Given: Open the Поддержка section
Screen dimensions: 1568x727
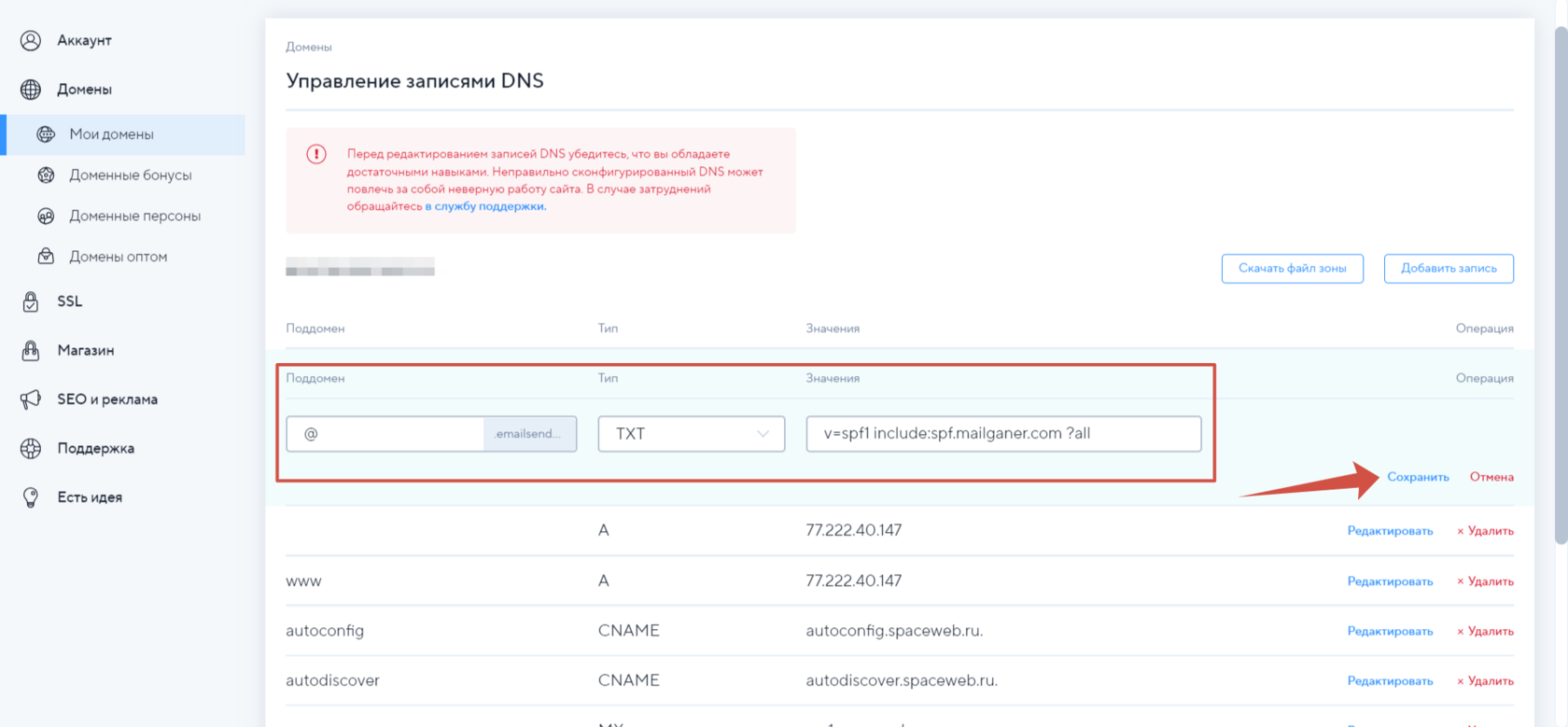Looking at the screenshot, I should click(96, 448).
